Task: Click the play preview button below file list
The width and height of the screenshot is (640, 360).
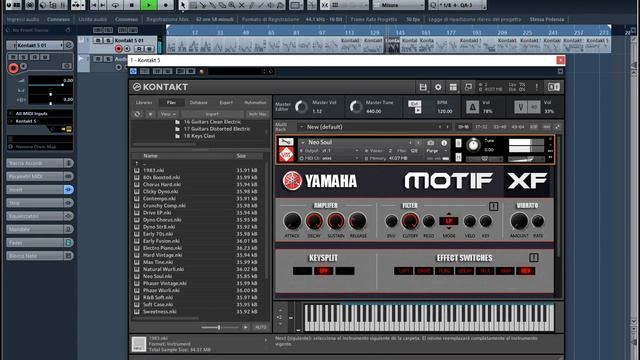Action: [x=245, y=327]
